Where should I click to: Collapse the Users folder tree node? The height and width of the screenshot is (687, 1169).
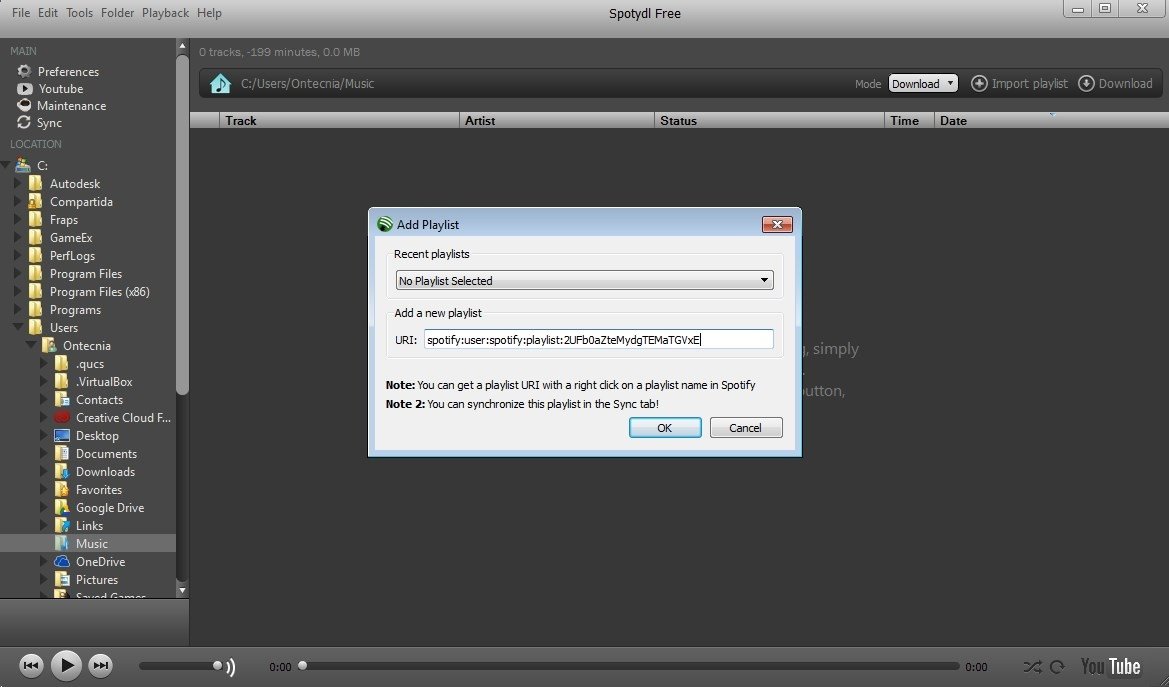click(18, 328)
